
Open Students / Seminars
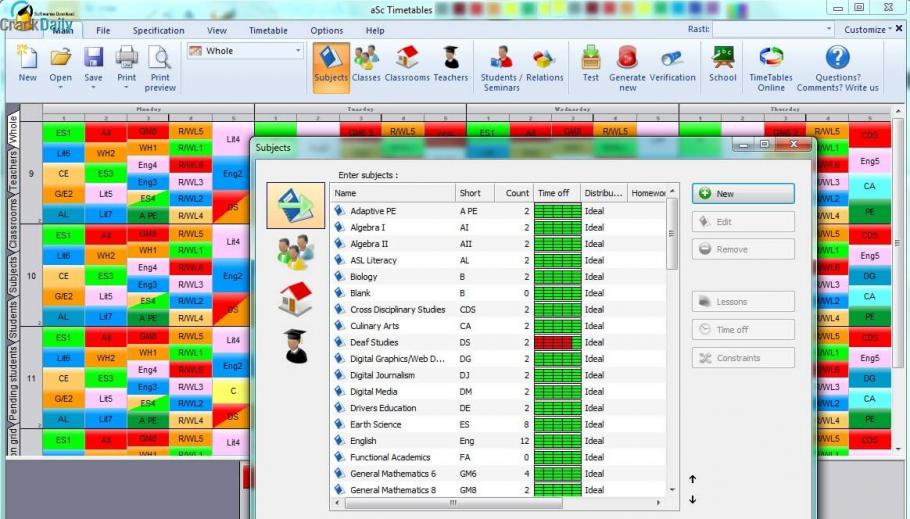[x=501, y=69]
